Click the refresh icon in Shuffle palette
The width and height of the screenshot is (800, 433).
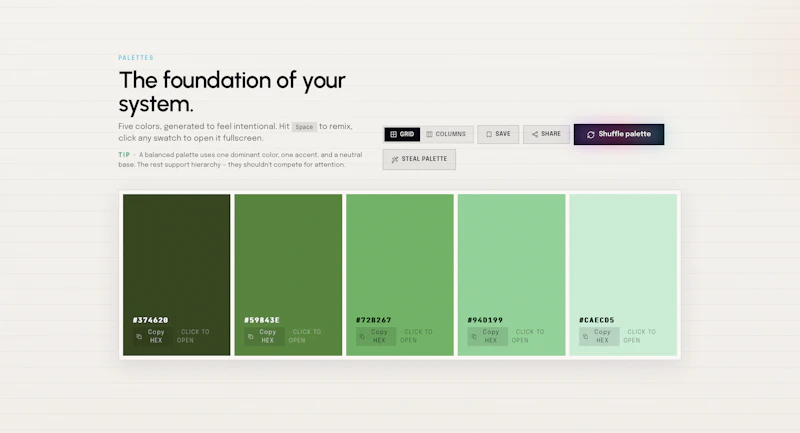[591, 135]
